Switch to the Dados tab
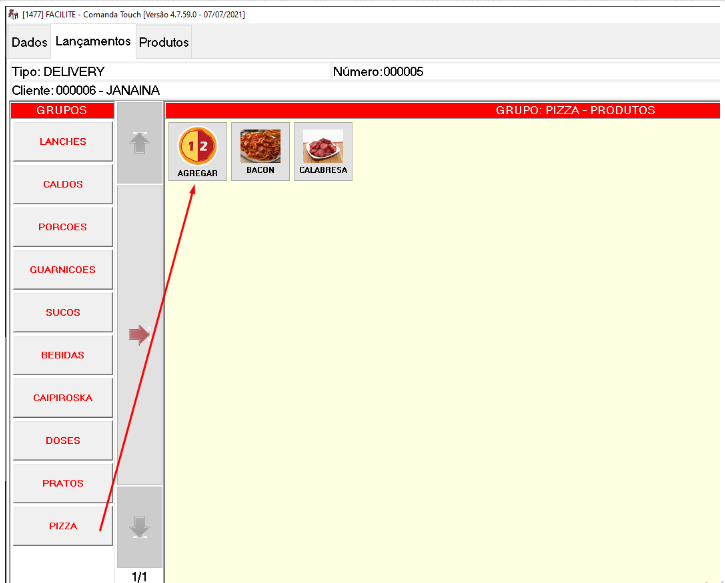The image size is (725, 583). click(30, 42)
